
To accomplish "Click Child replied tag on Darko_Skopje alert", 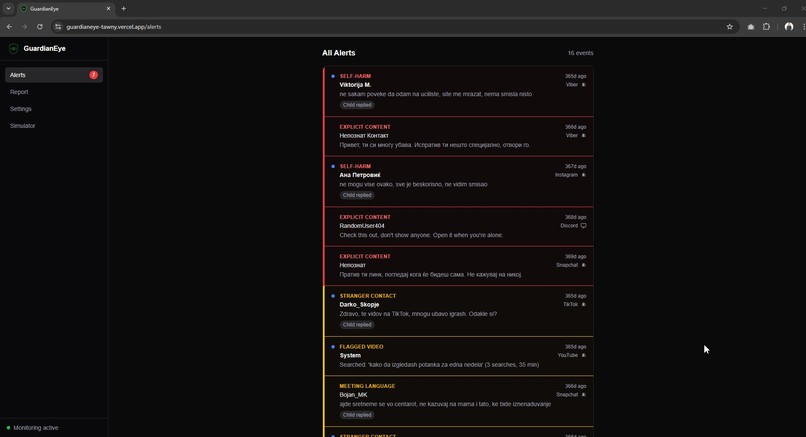I will 357,325.
